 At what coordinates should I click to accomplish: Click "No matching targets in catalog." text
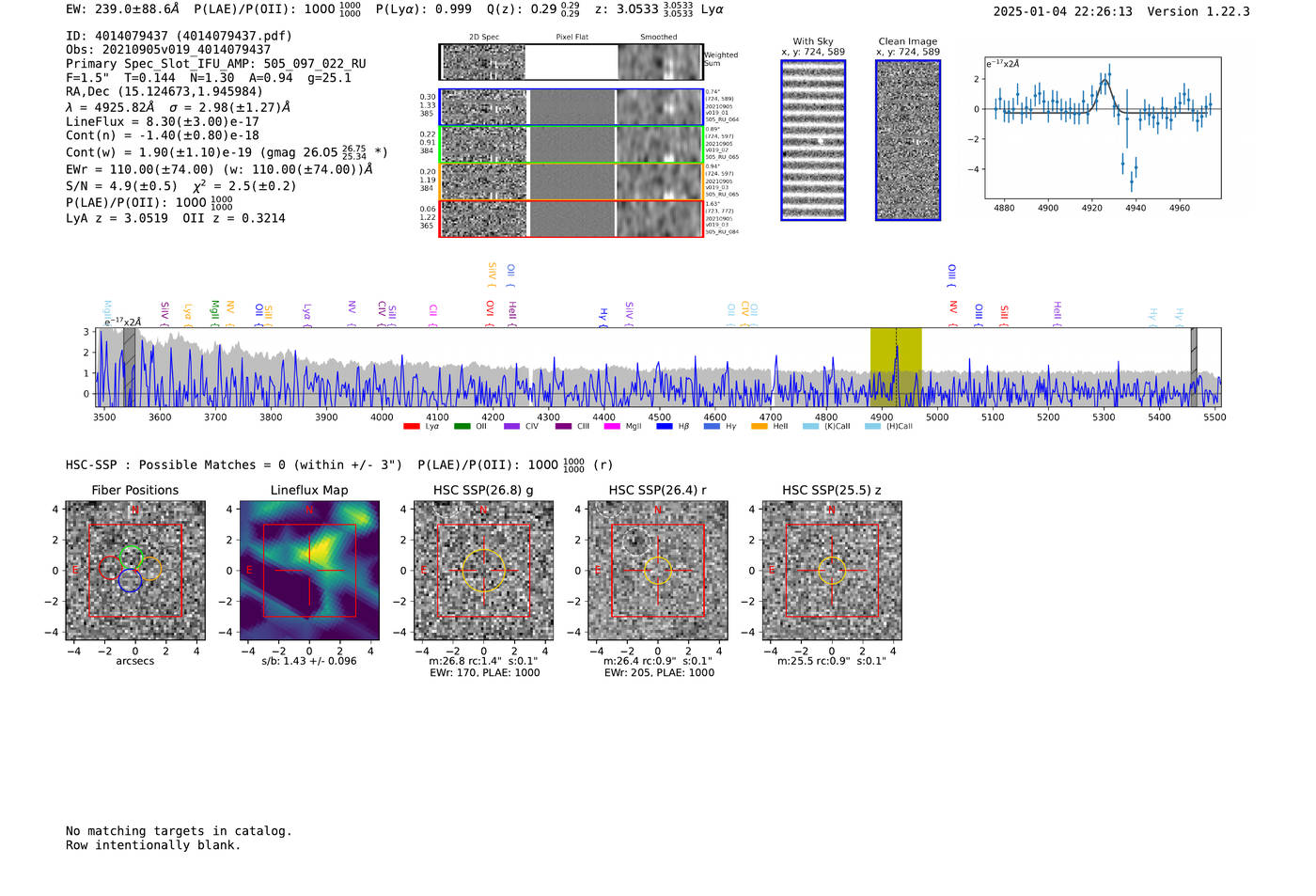pyautogui.click(x=179, y=831)
